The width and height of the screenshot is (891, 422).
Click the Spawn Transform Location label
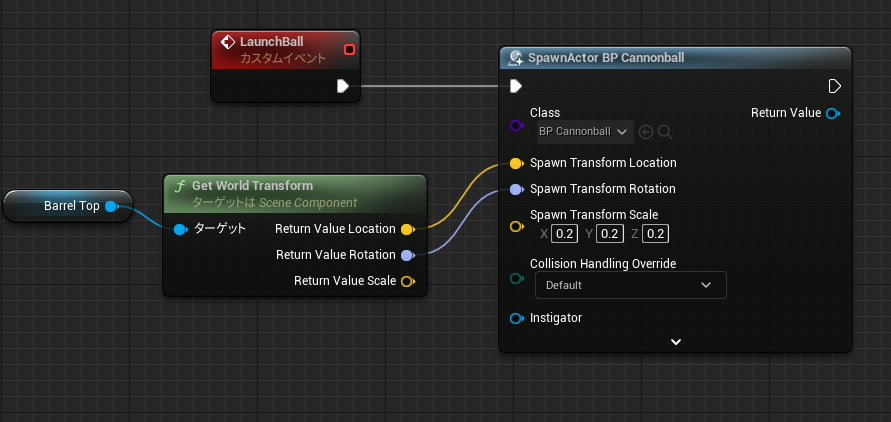point(603,163)
